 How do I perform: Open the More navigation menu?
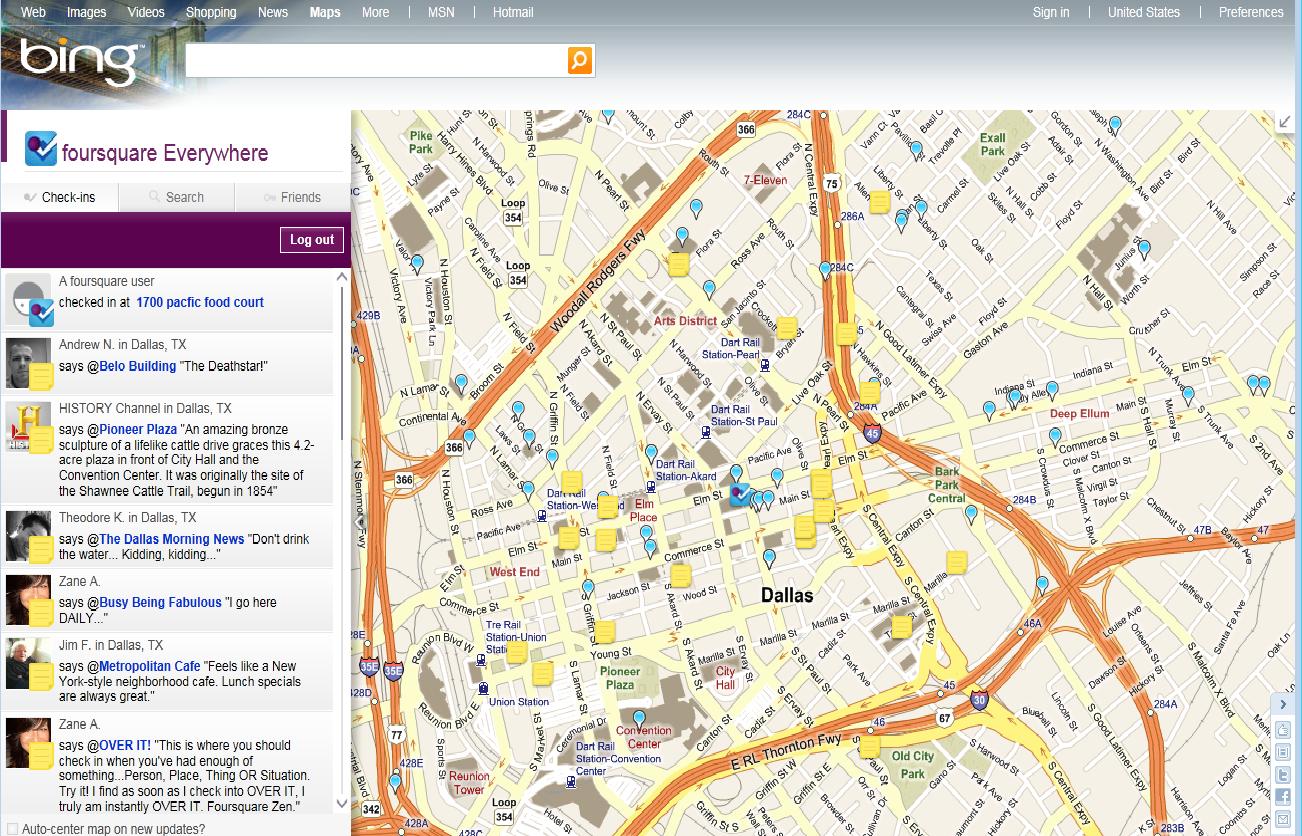click(x=375, y=12)
